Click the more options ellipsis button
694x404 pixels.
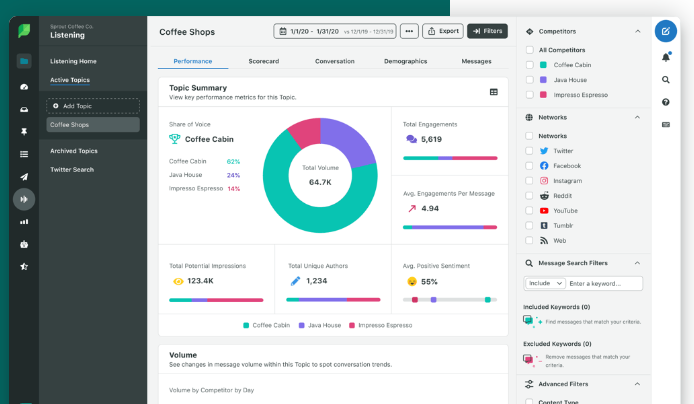tap(409, 31)
